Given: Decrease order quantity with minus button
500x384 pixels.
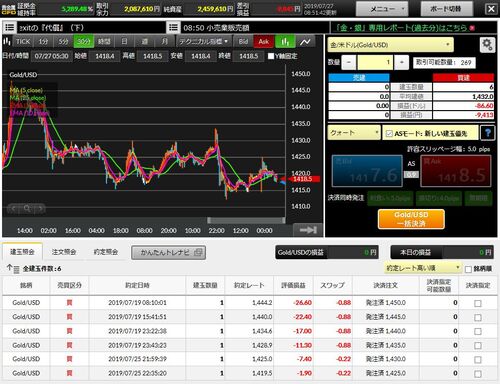Looking at the screenshot, I should pos(349,62).
